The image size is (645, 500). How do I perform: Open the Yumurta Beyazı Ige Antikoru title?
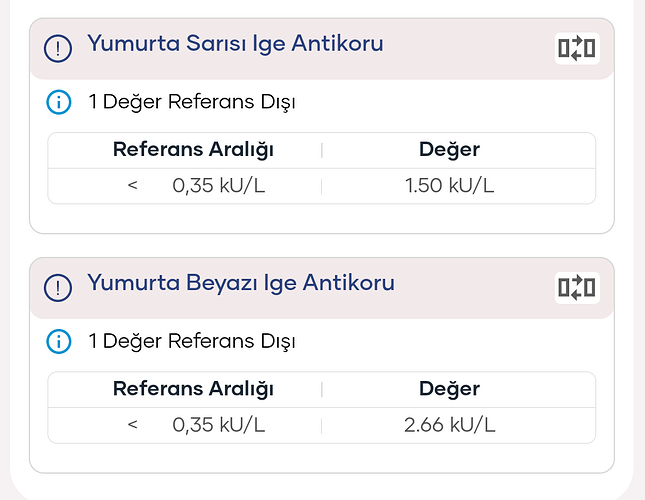point(241,283)
